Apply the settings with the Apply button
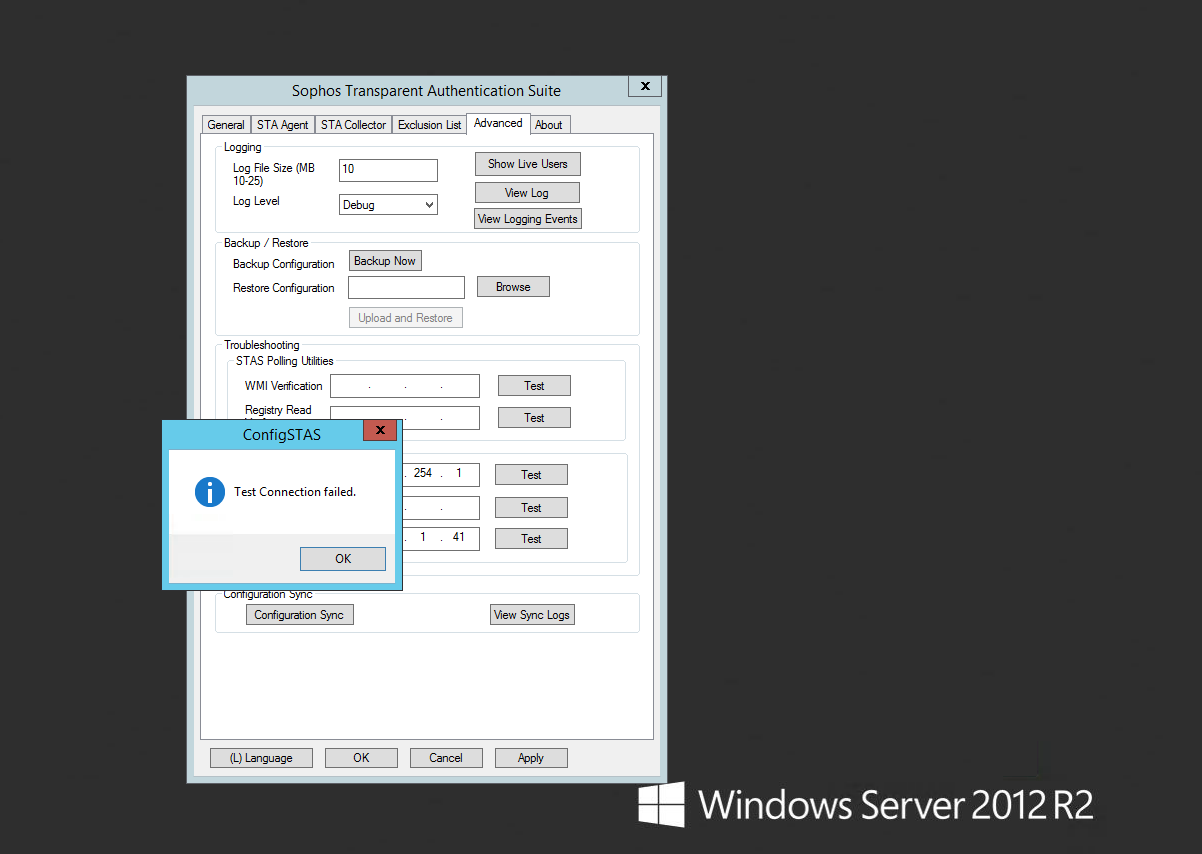Image resolution: width=1202 pixels, height=854 pixels. (x=531, y=758)
